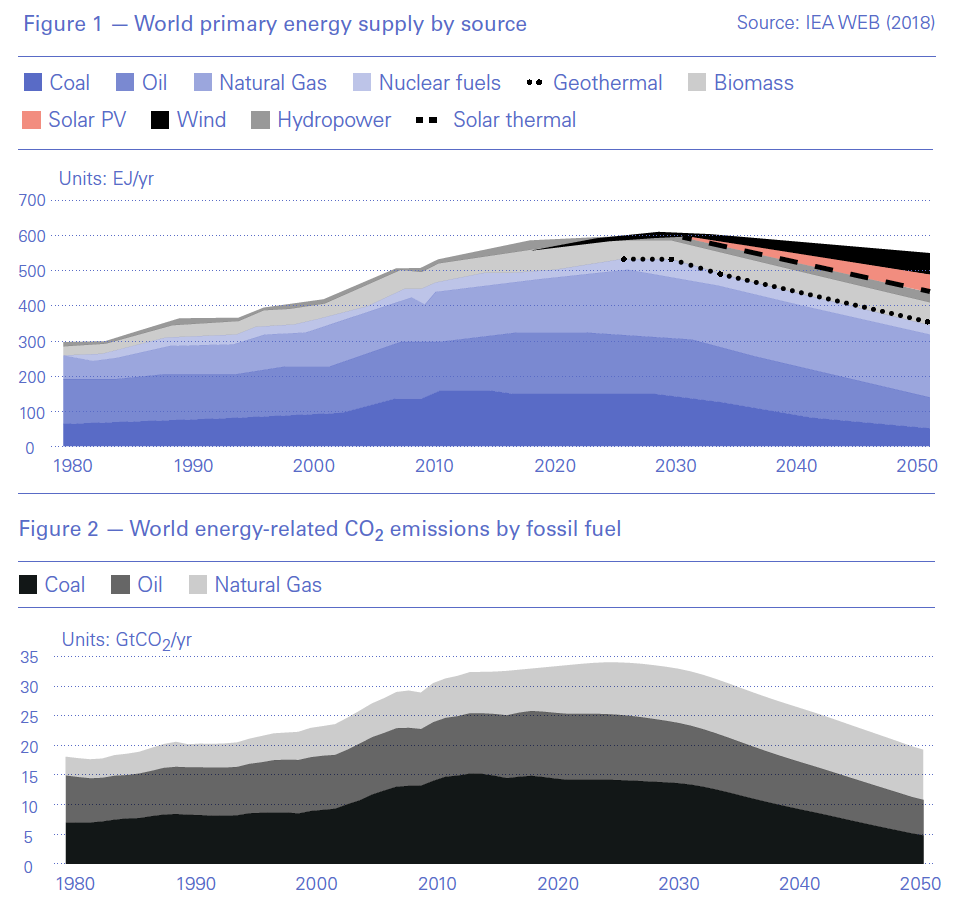Click the 'Units: EJ/yr' label
958x906 pixels.
[106, 179]
